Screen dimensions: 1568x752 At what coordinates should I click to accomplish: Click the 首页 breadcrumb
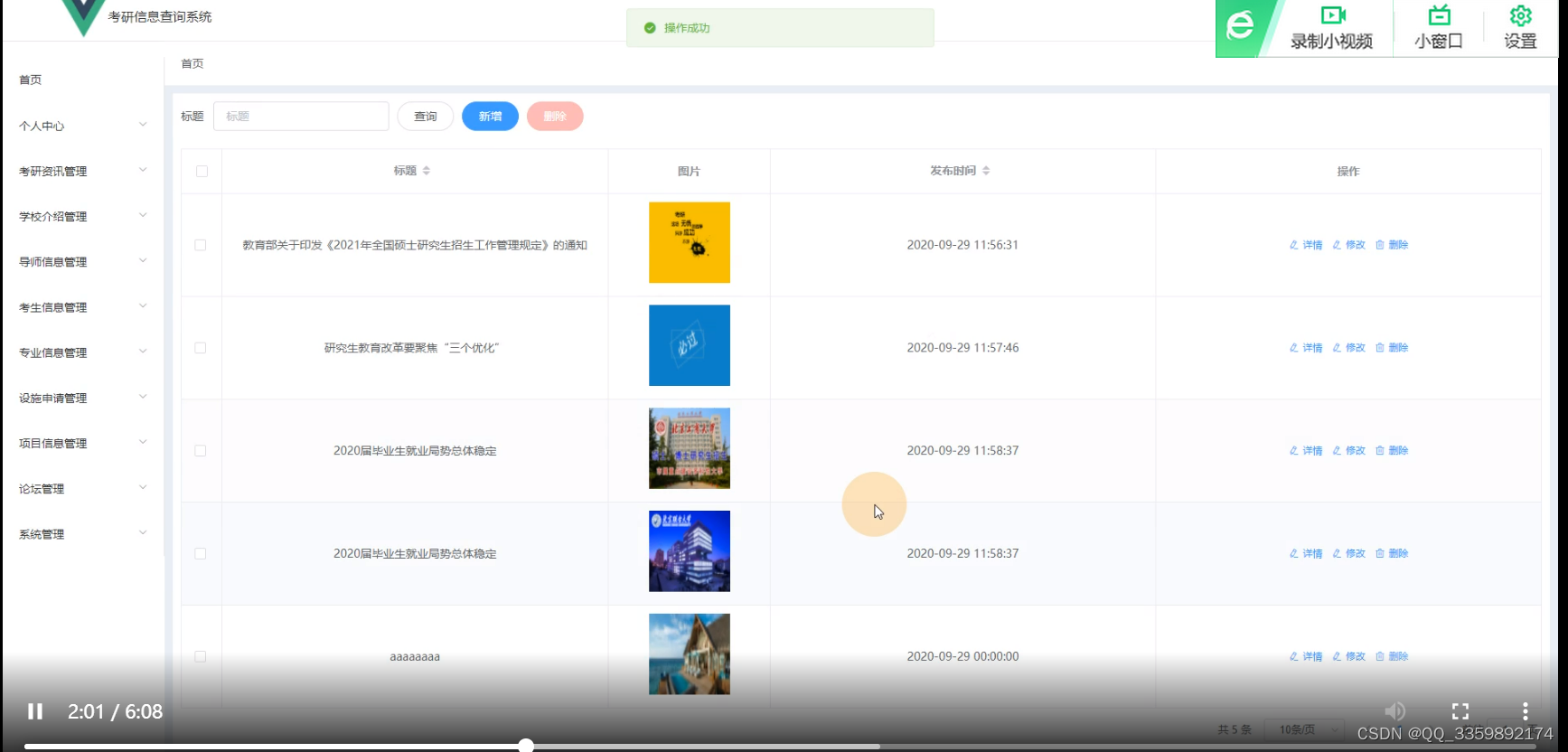point(192,63)
